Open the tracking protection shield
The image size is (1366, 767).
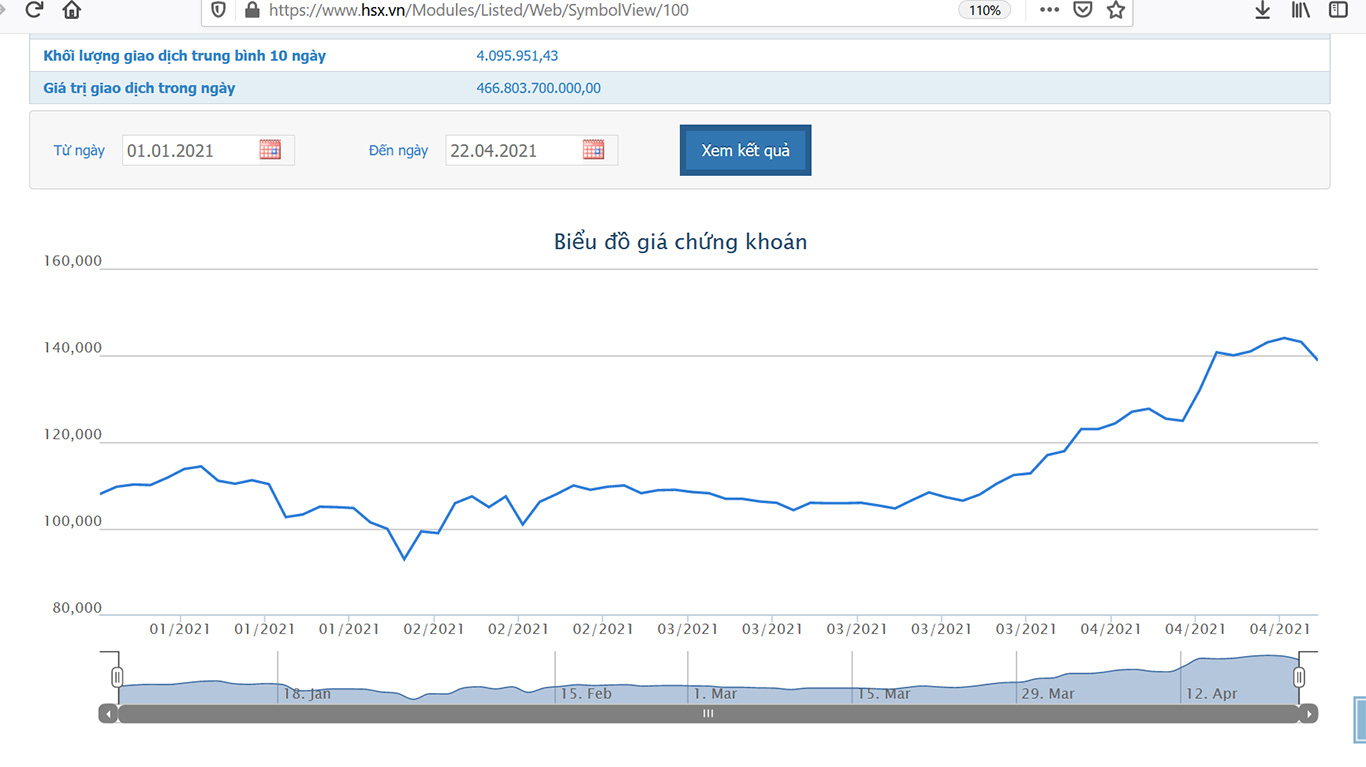[x=219, y=10]
